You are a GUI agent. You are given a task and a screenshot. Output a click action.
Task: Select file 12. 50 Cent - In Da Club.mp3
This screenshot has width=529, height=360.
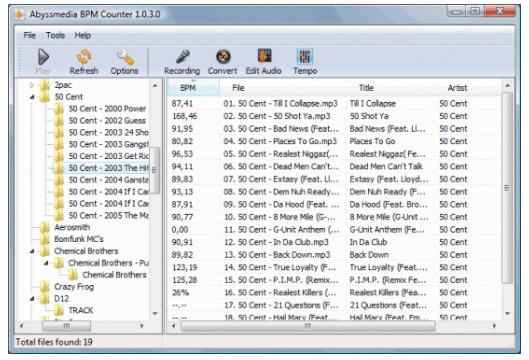[x=276, y=242]
